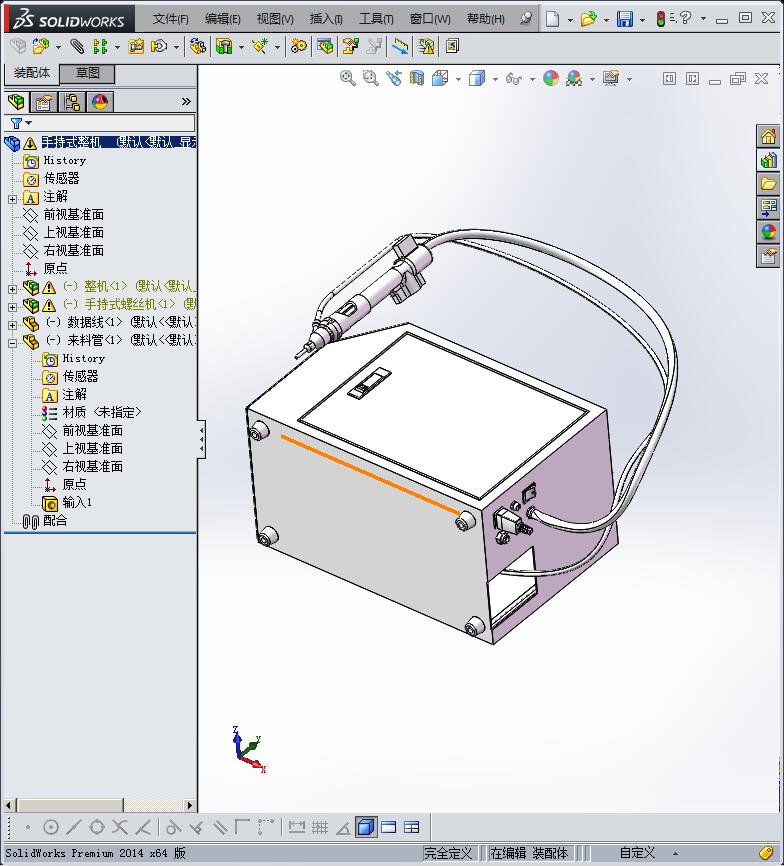Click the Interference Detection icon
Viewport: 784px width, 866px height.
click(427, 46)
